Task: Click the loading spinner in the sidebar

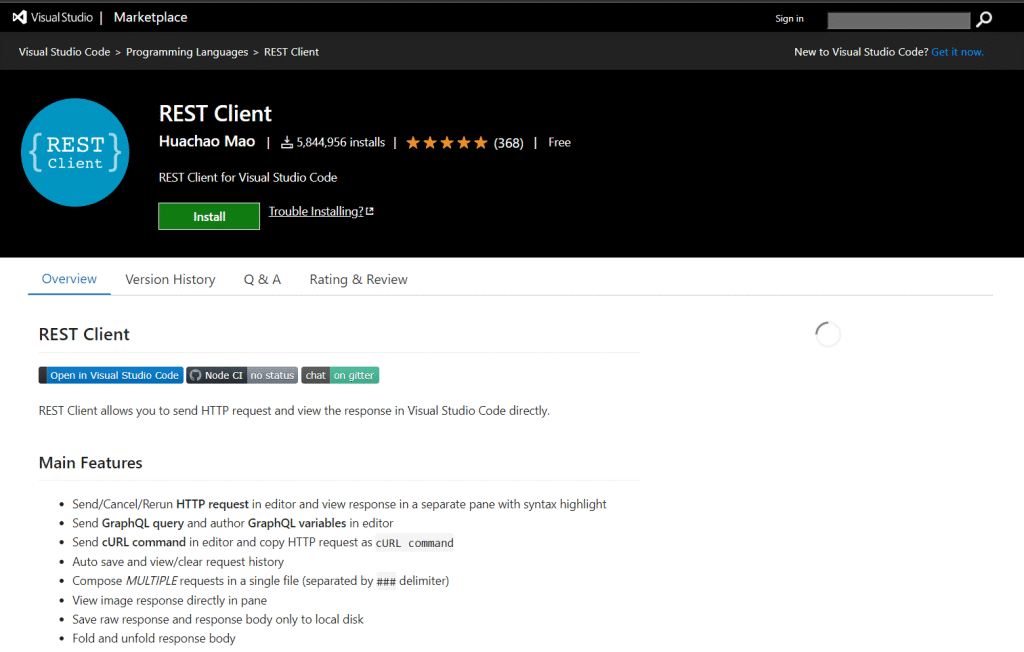Action: pyautogui.click(x=827, y=334)
